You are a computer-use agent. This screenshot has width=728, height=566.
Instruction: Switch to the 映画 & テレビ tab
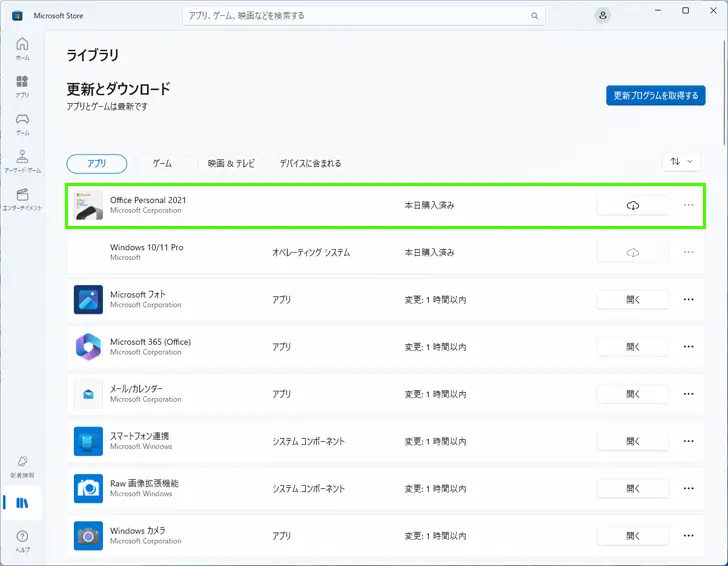tap(231, 163)
